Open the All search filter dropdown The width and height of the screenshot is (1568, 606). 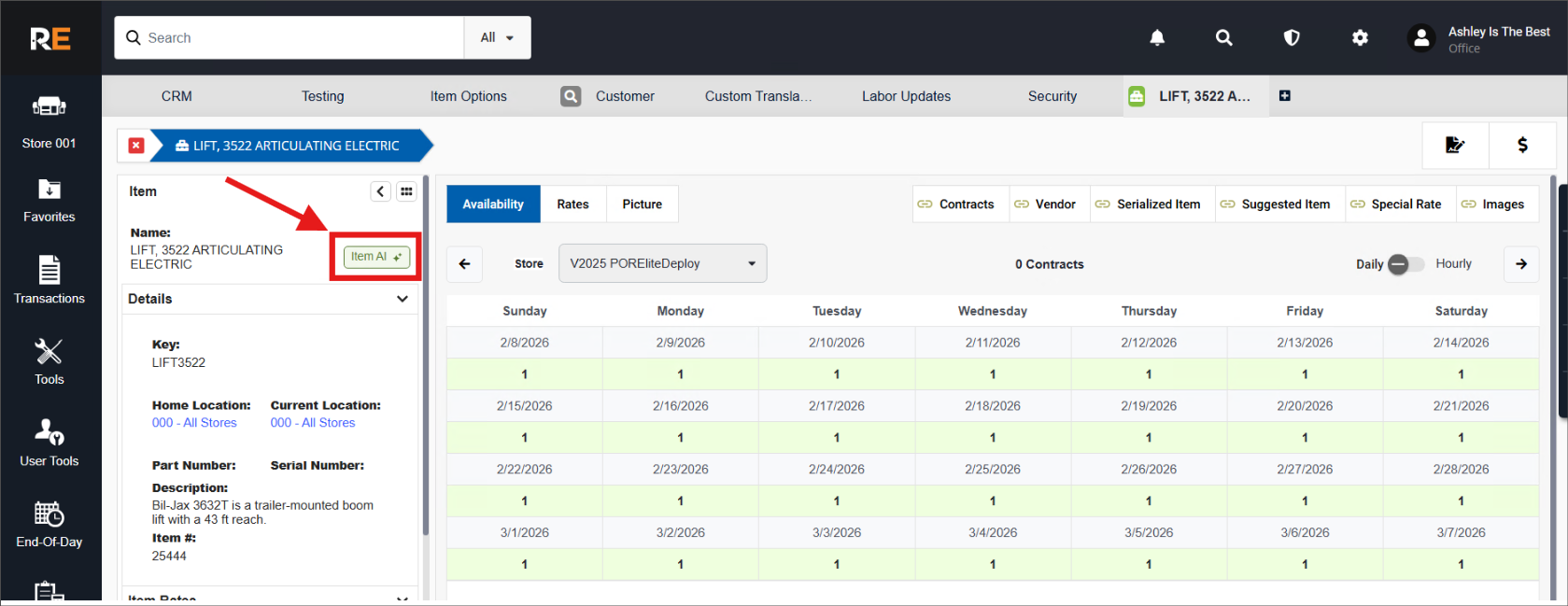point(497,37)
